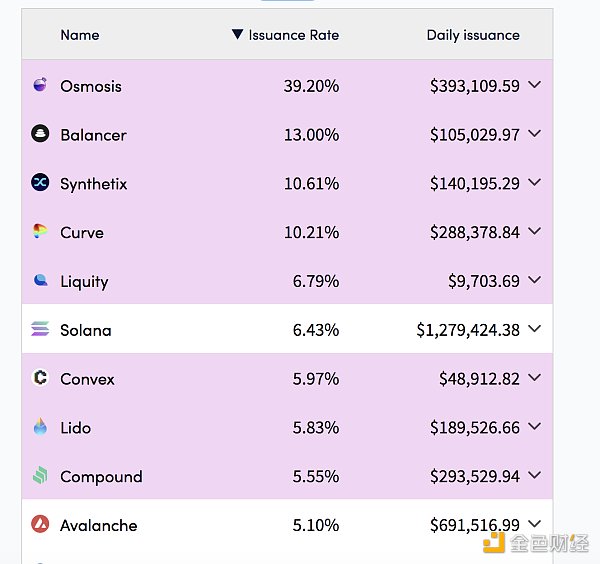Click the Avalanche red logo icon
This screenshot has width=600, height=564.
pyautogui.click(x=40, y=525)
